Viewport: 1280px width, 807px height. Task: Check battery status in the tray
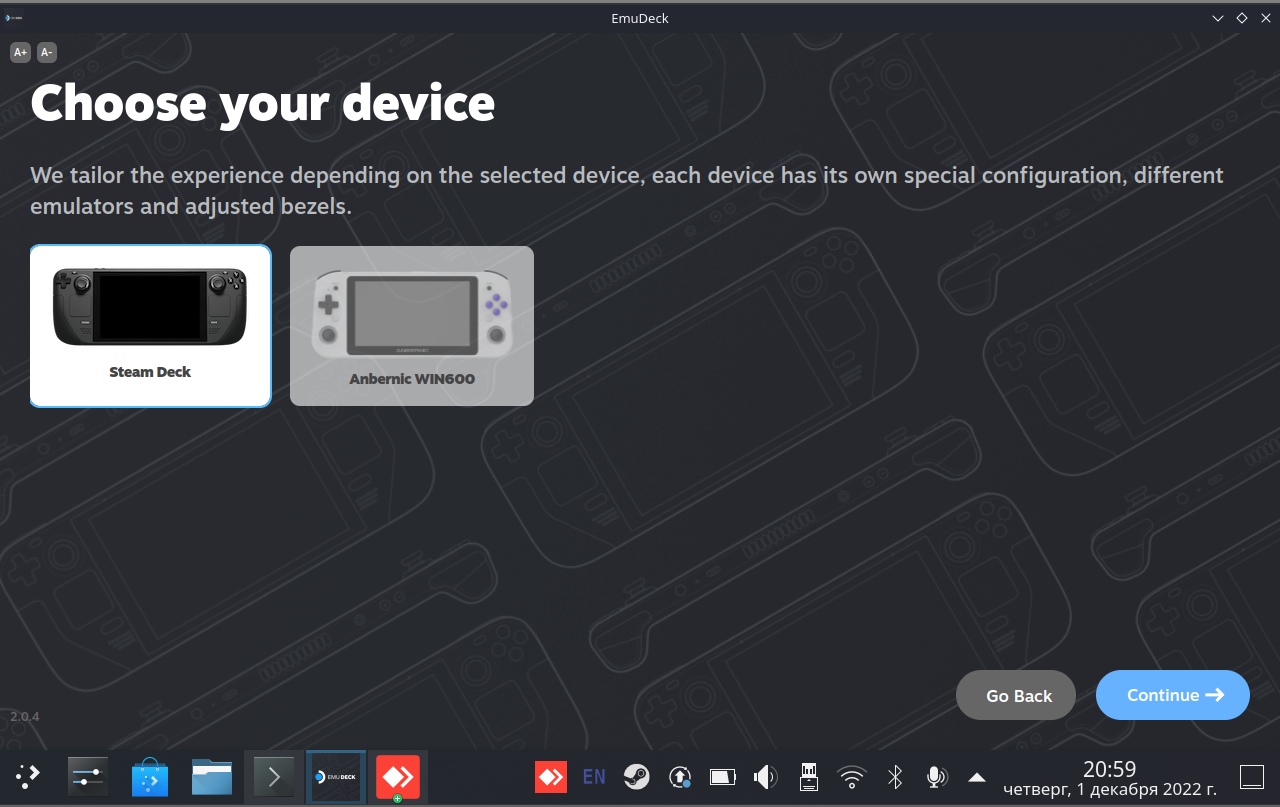[723, 777]
